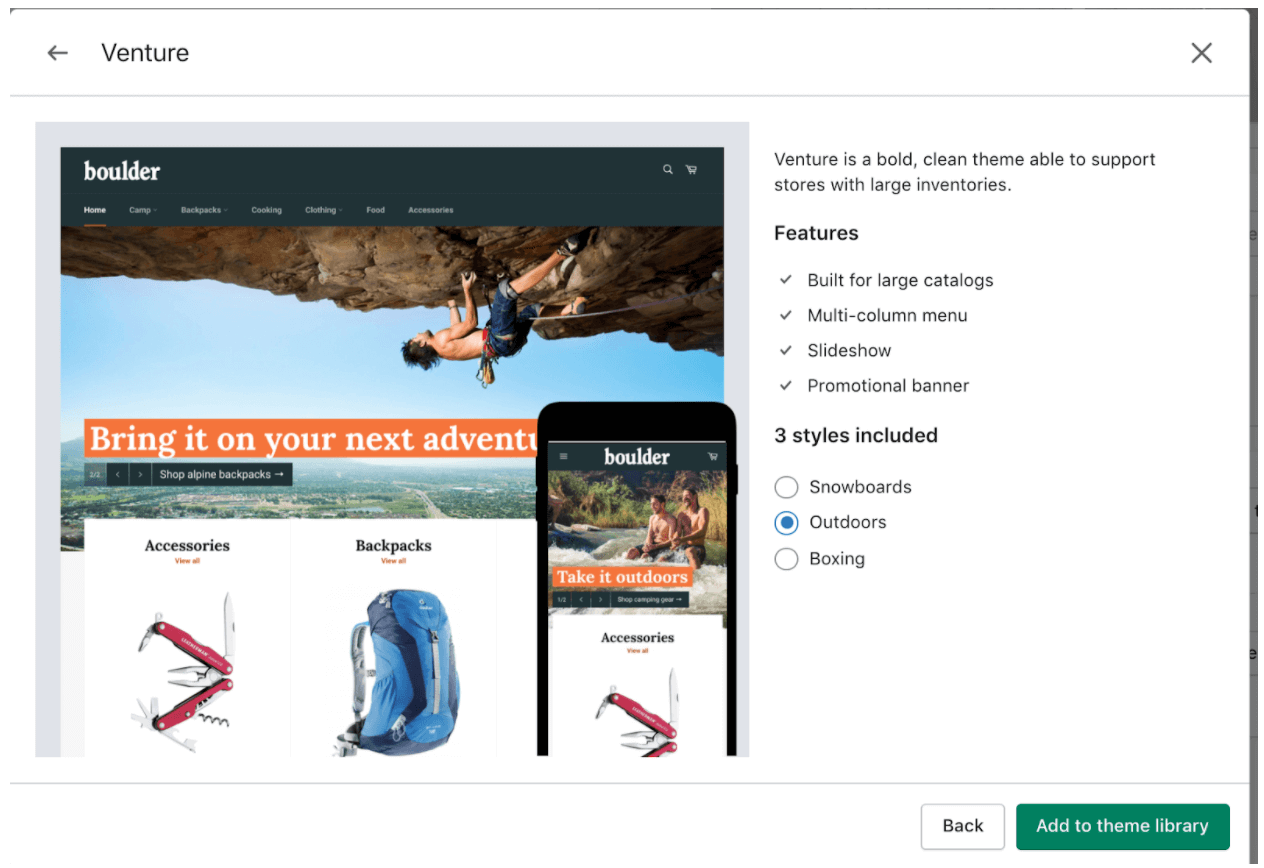Screen dimensions: 1264x868
Task: Click checkmark beside Multi-column menu
Action: pyautogui.click(x=786, y=315)
